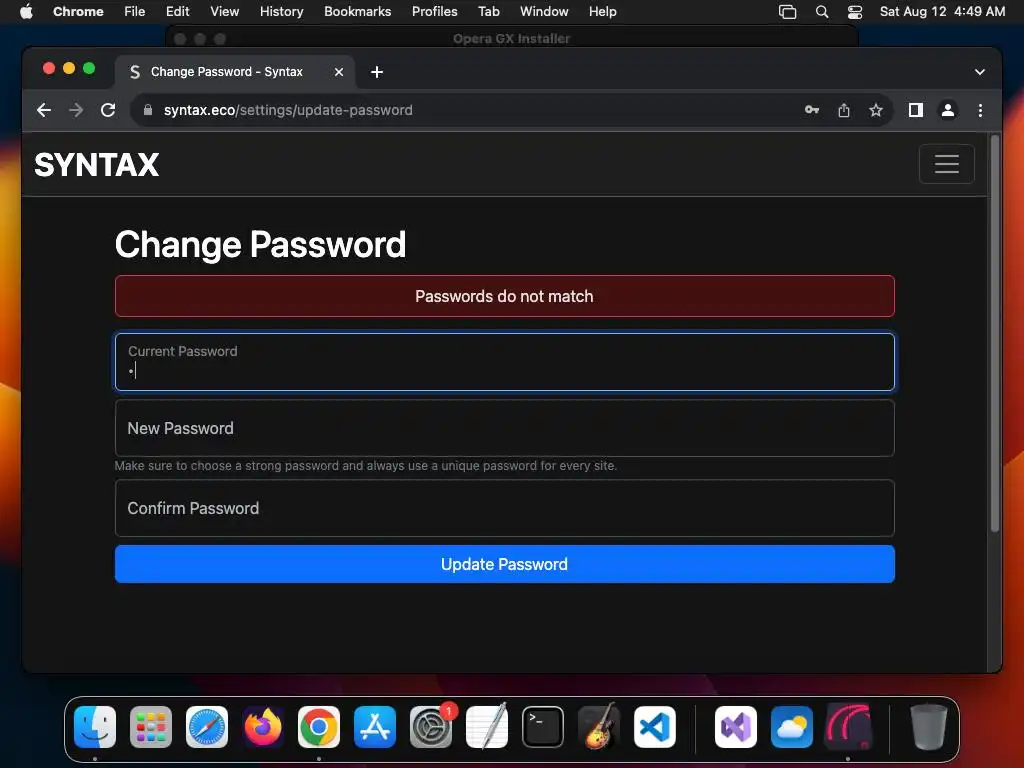Screen dimensions: 1024x768
Task: Open Chrome's three-dot menu
Action: coord(980,110)
